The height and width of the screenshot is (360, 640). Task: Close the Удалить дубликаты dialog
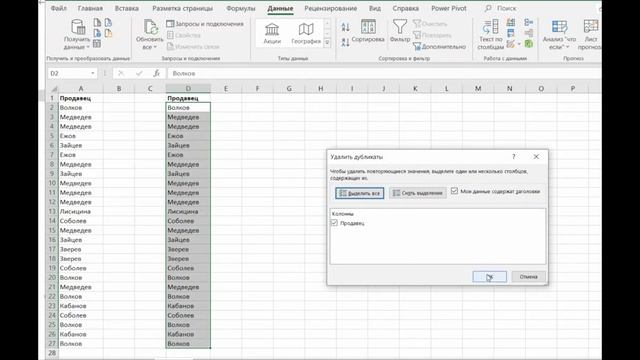coord(536,157)
